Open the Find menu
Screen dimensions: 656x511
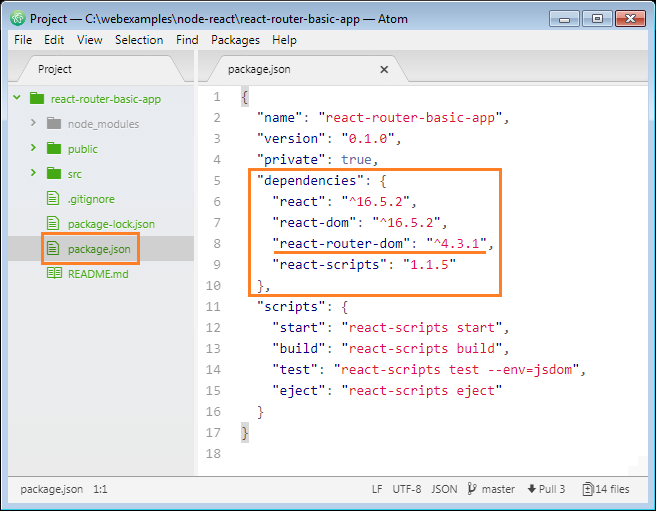pyautogui.click(x=187, y=40)
